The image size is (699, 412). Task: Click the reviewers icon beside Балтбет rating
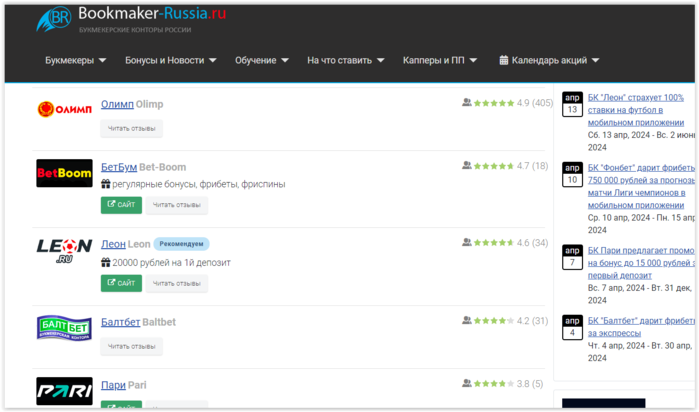pyautogui.click(x=467, y=320)
